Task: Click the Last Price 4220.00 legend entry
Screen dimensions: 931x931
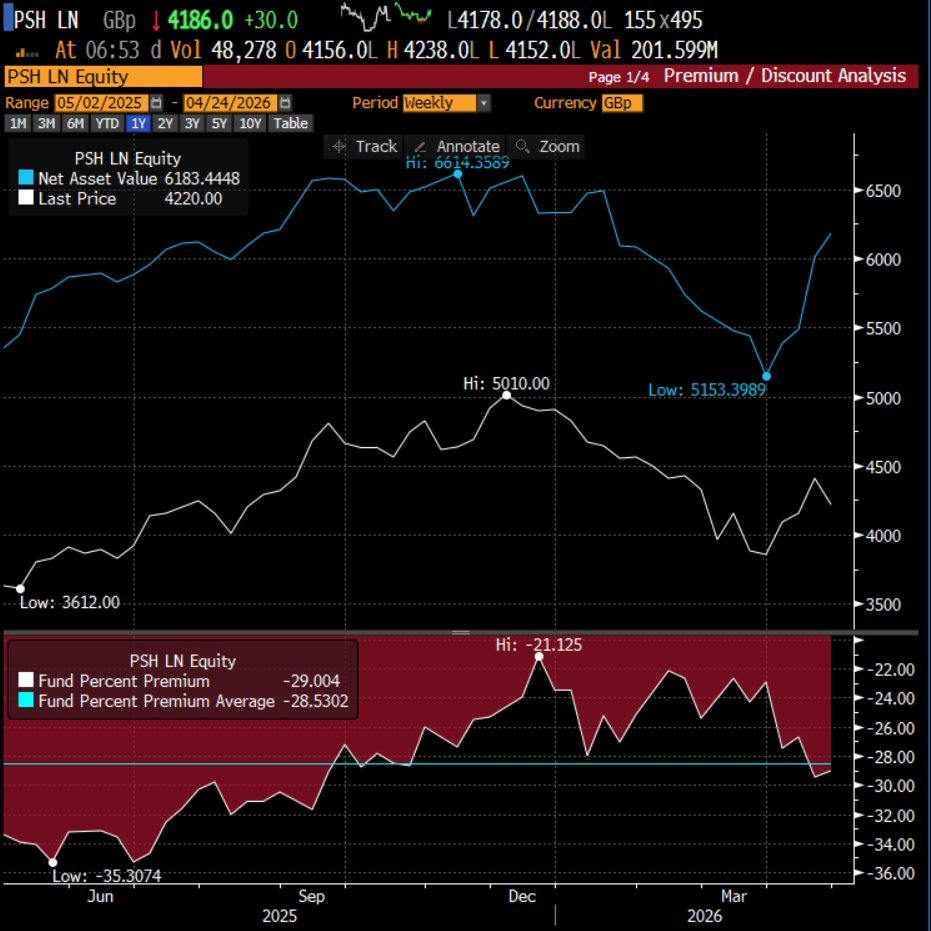Action: click(x=121, y=198)
